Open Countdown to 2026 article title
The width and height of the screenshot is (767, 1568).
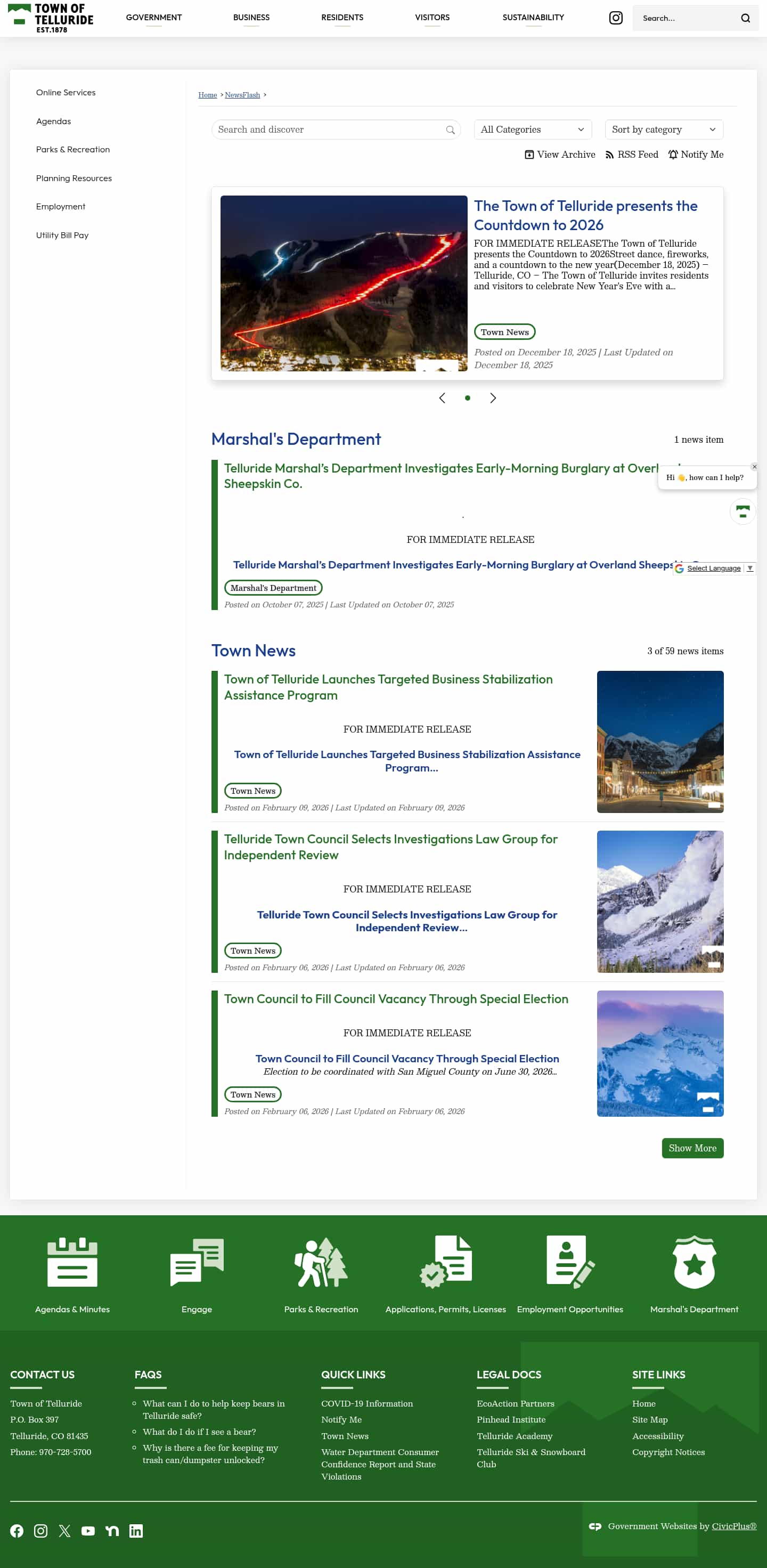click(585, 215)
